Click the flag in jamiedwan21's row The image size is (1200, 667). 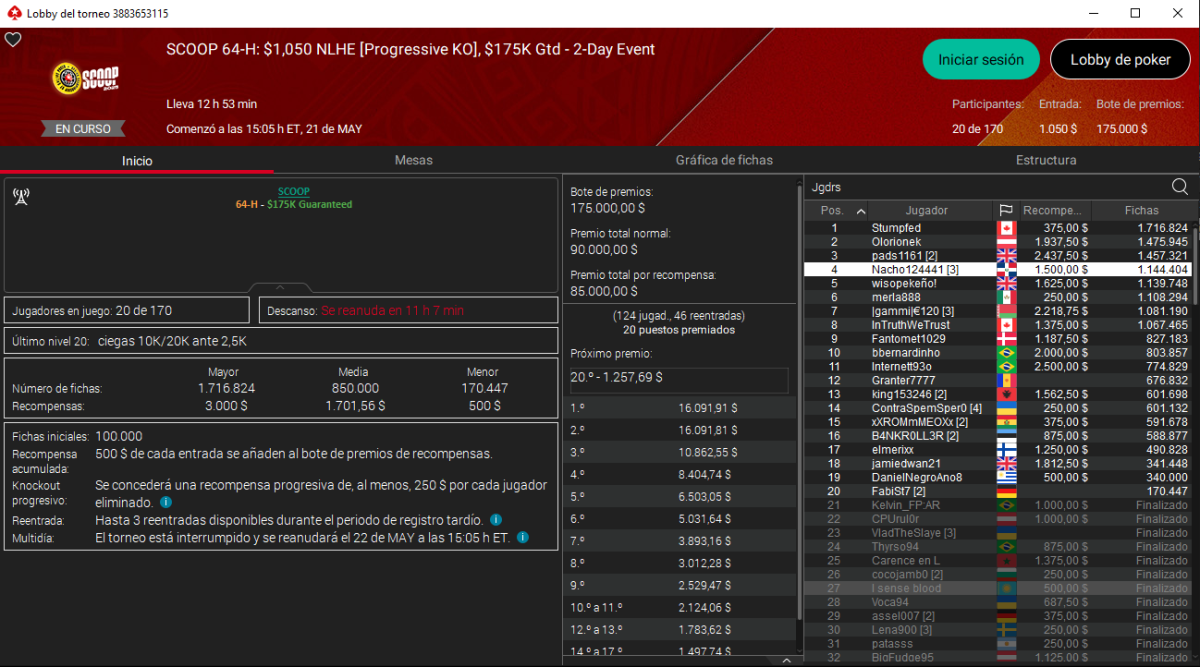click(x=1006, y=464)
